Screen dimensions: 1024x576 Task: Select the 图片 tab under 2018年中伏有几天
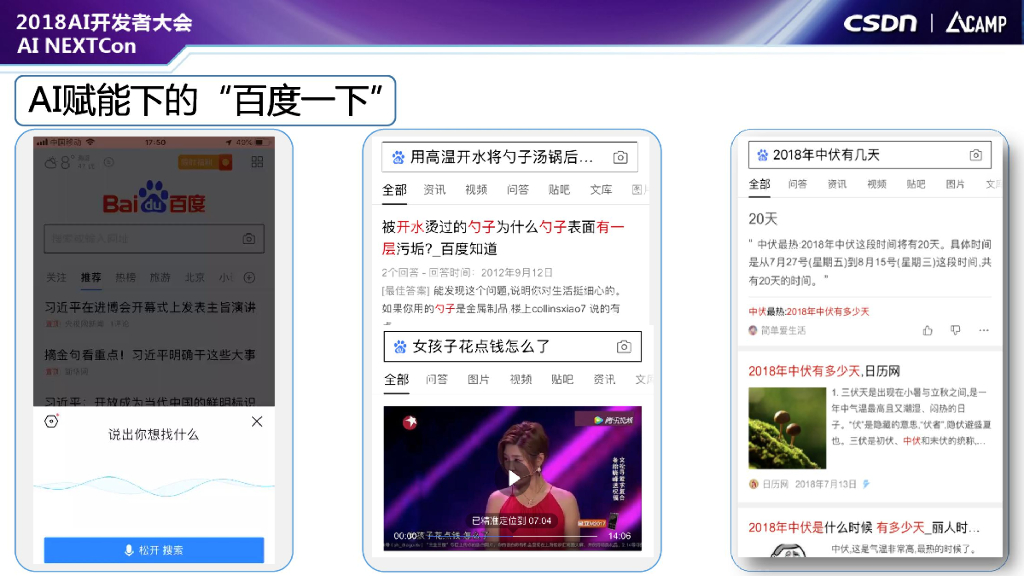pos(955,184)
